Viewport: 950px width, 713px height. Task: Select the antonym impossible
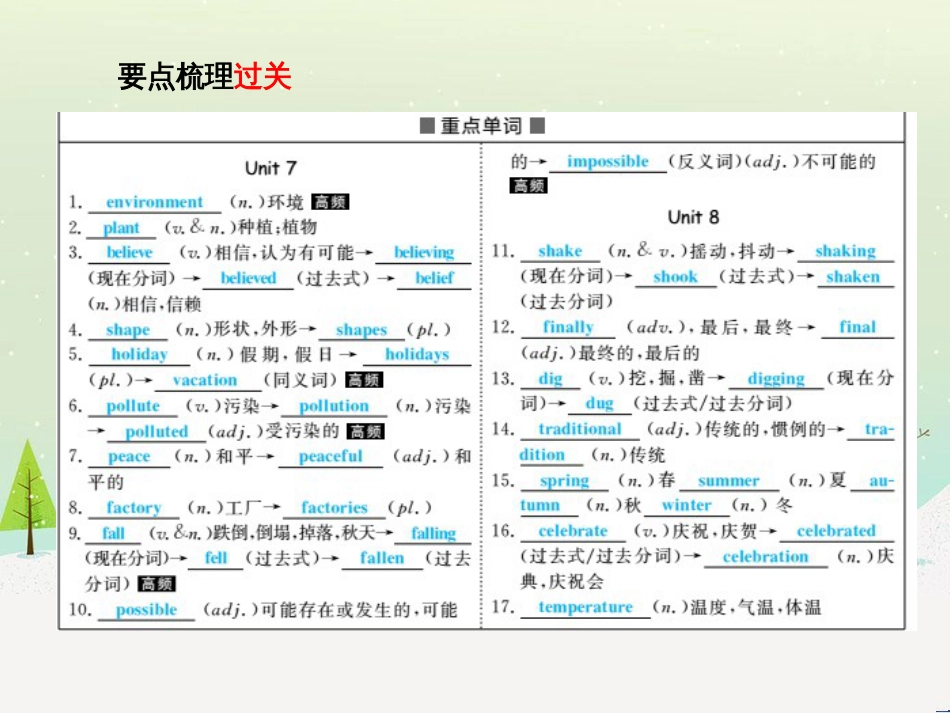(x=608, y=162)
